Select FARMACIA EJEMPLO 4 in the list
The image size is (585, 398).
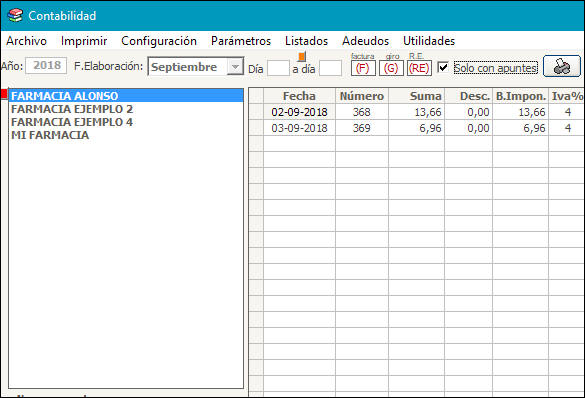[x=126, y=122]
